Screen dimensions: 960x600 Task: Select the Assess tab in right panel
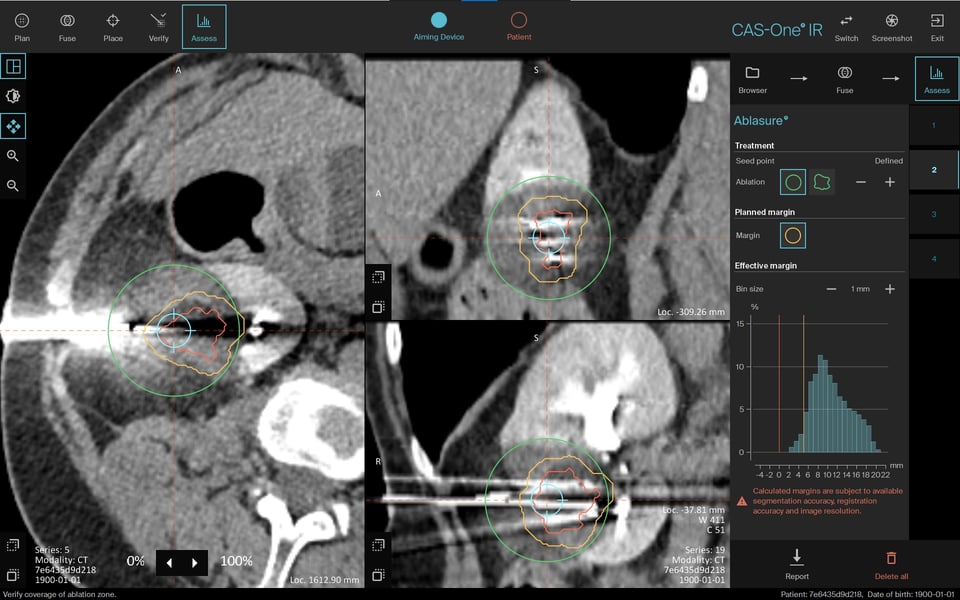click(x=936, y=78)
